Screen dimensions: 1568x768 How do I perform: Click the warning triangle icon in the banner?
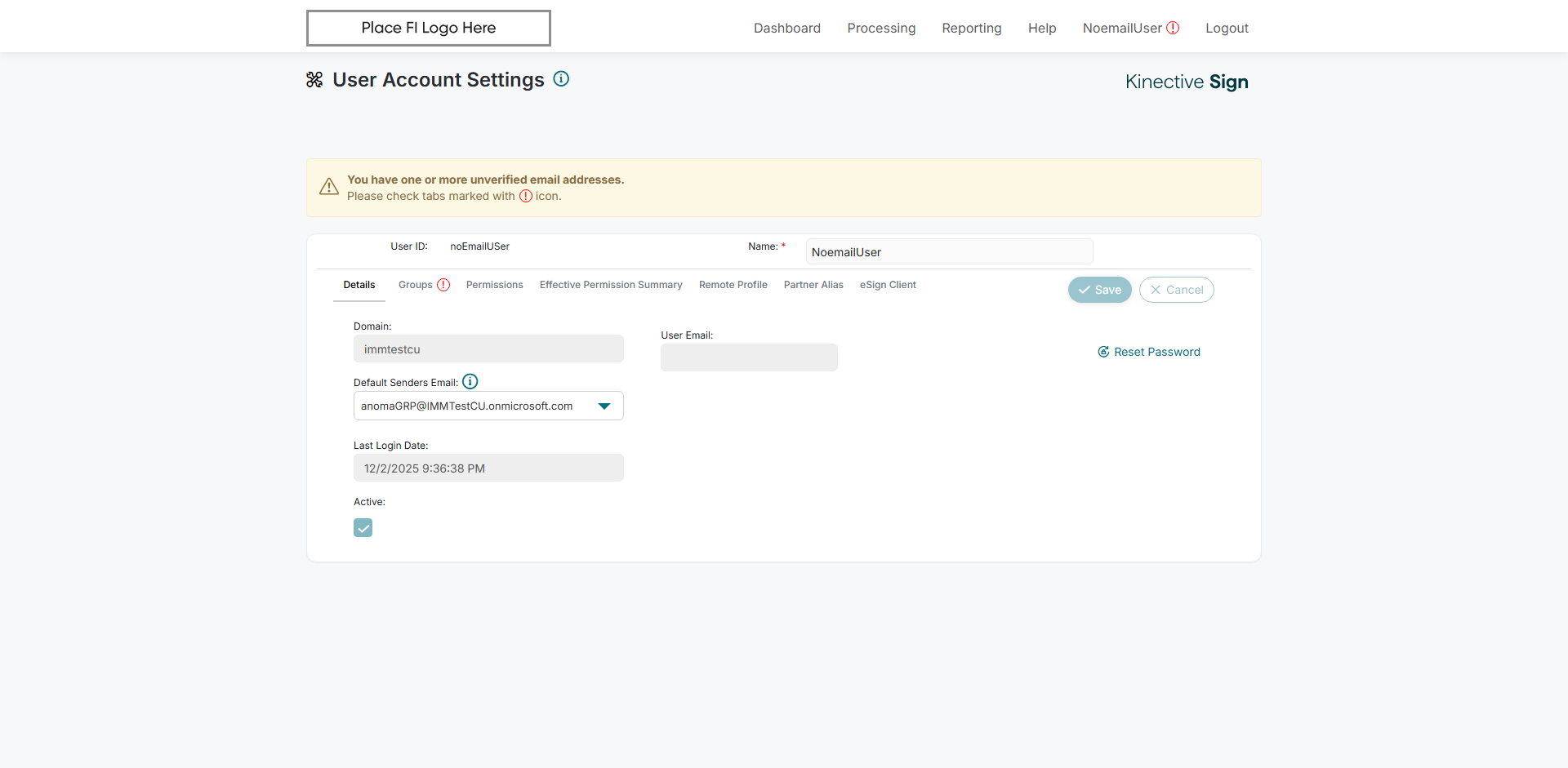[x=329, y=187]
